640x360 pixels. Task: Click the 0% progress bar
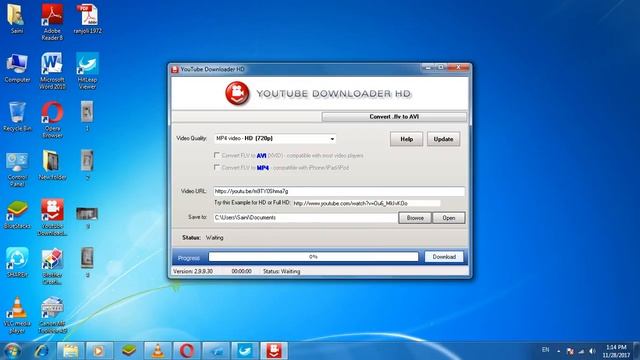click(x=313, y=257)
